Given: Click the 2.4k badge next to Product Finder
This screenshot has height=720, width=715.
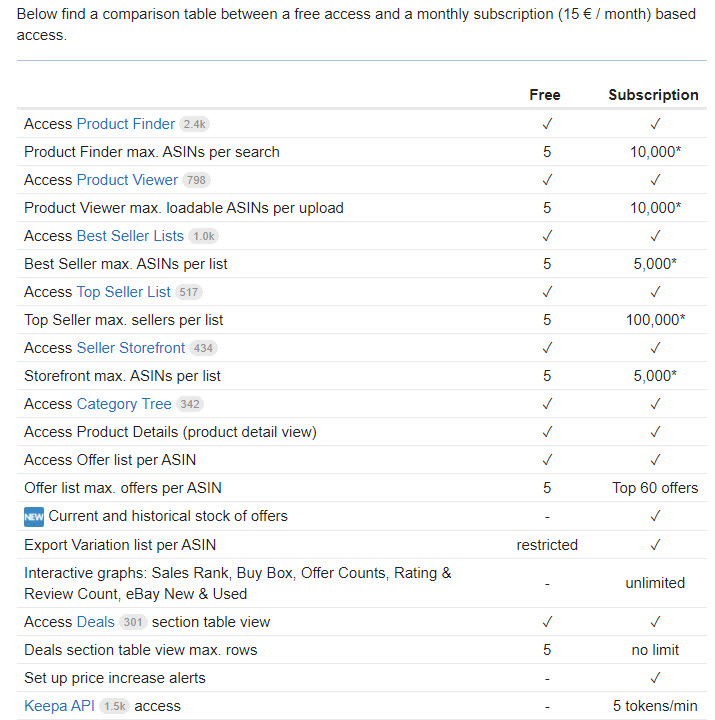Looking at the screenshot, I should [x=194, y=125].
